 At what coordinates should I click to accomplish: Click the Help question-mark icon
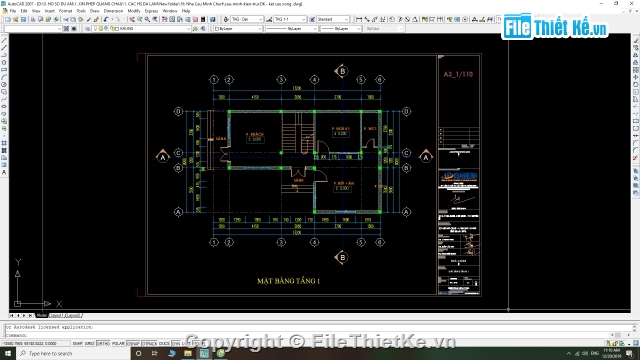click(213, 19)
